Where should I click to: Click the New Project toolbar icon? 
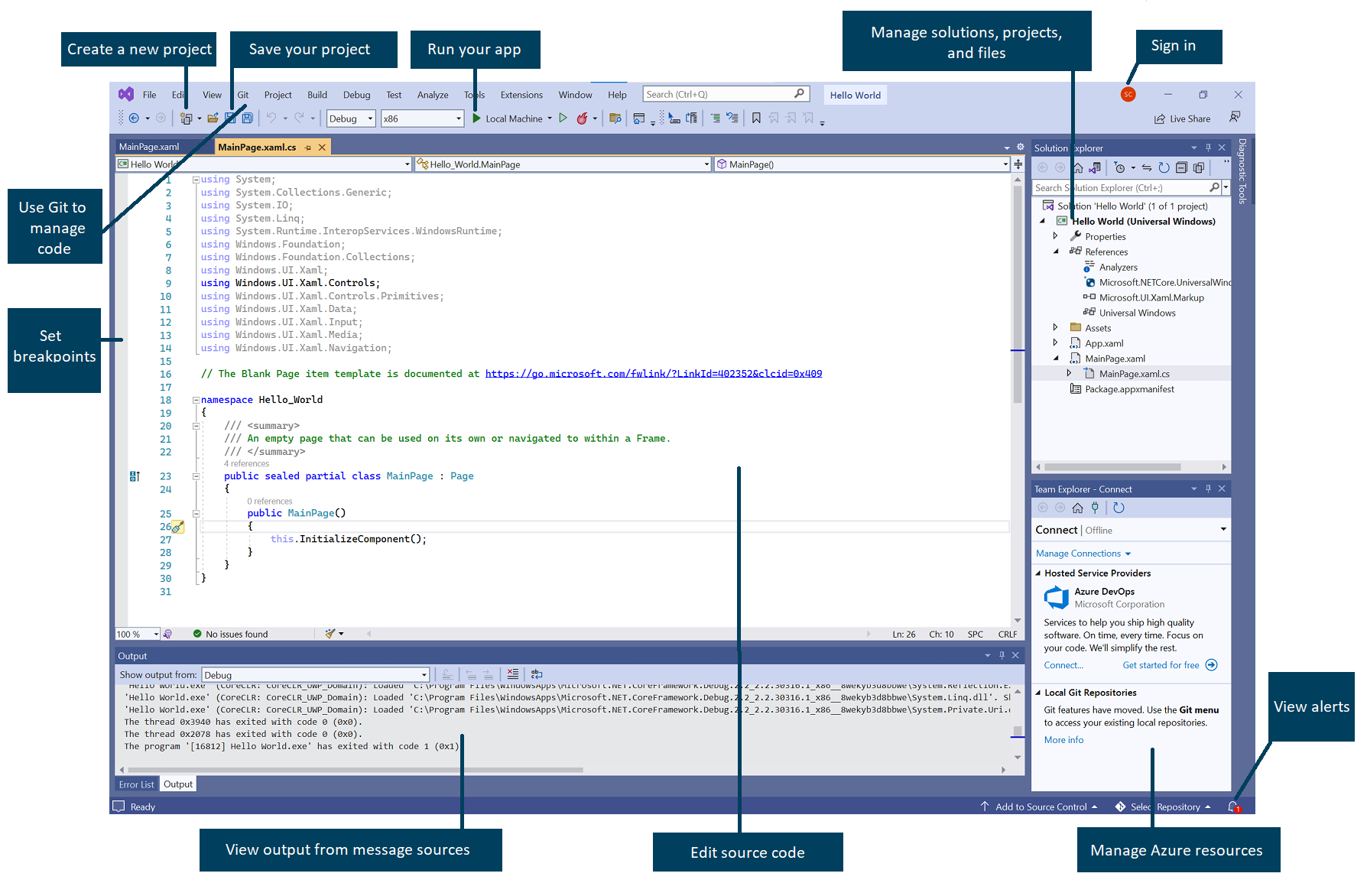click(186, 118)
